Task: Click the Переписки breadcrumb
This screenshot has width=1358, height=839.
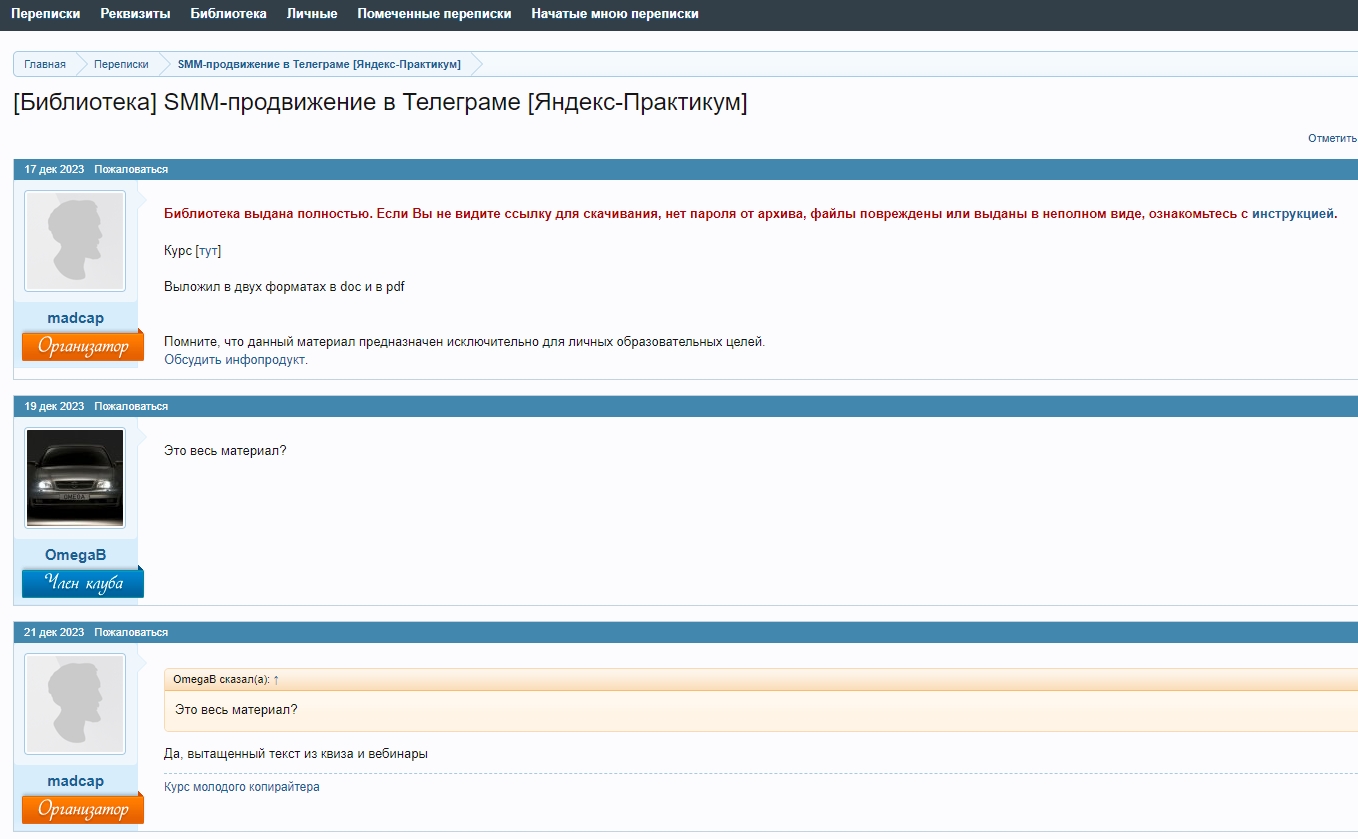Action: coord(121,64)
